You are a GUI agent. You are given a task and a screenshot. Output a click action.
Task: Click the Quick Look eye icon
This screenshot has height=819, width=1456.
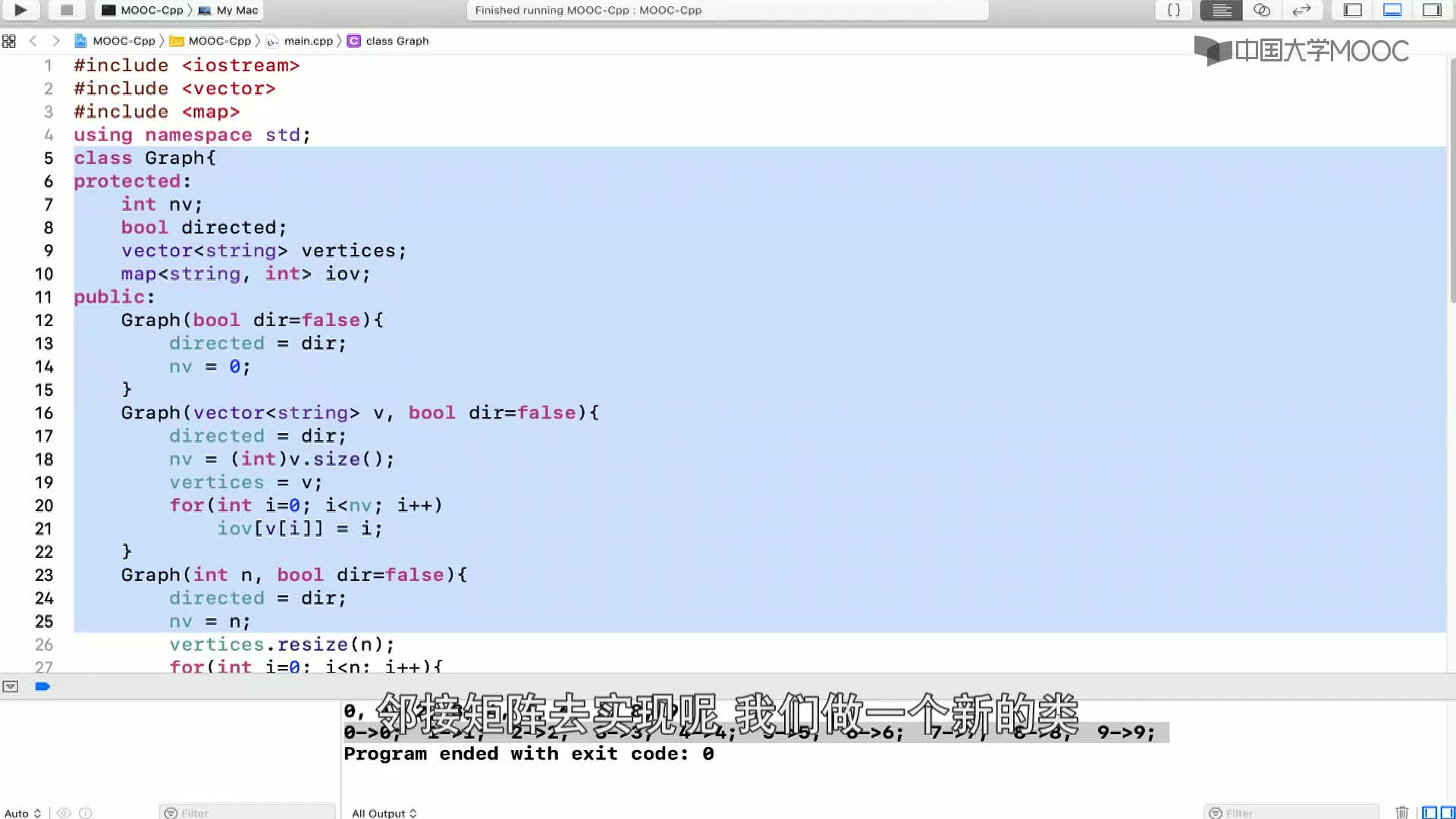64,813
